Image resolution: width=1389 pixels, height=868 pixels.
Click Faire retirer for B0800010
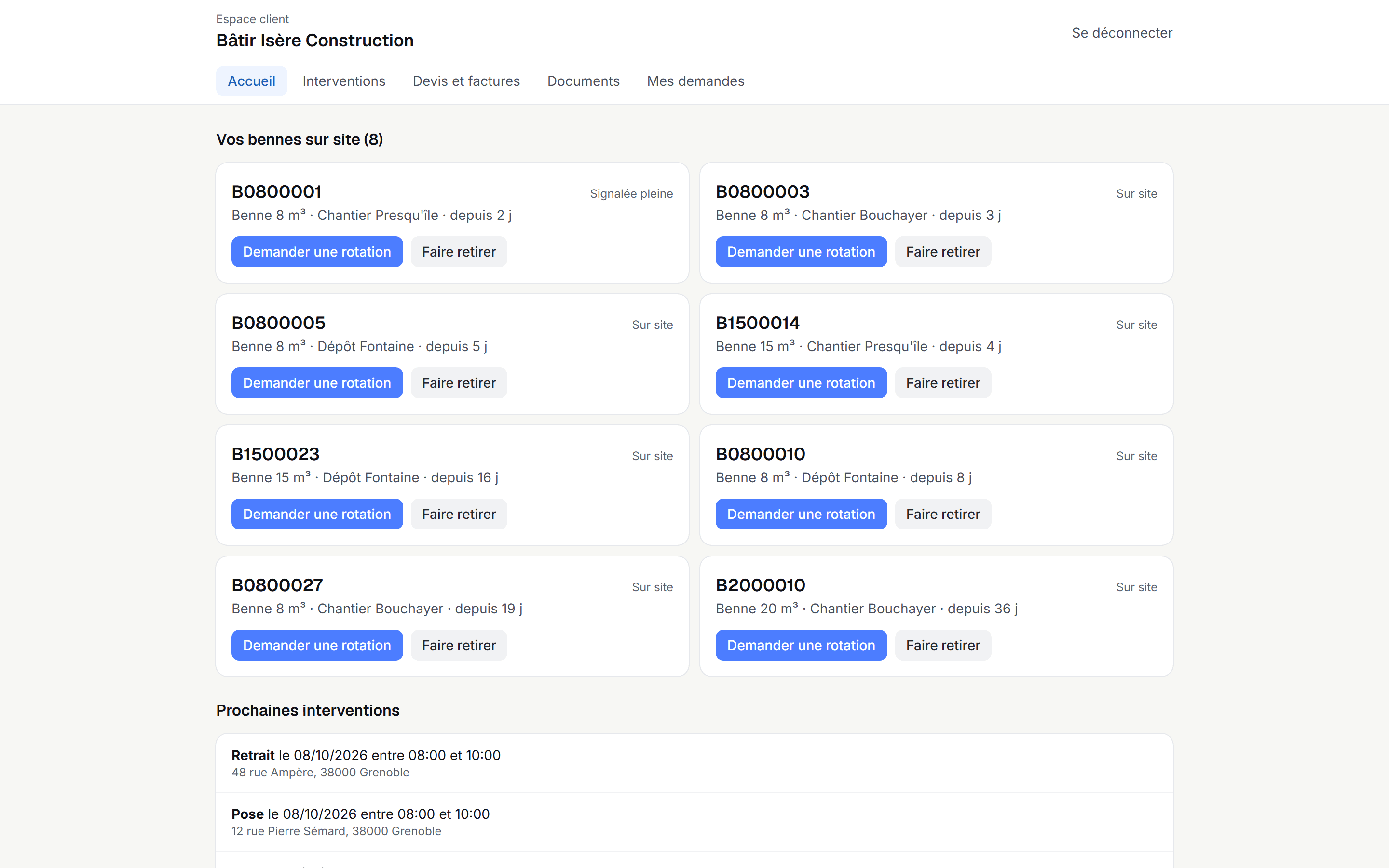coord(943,514)
